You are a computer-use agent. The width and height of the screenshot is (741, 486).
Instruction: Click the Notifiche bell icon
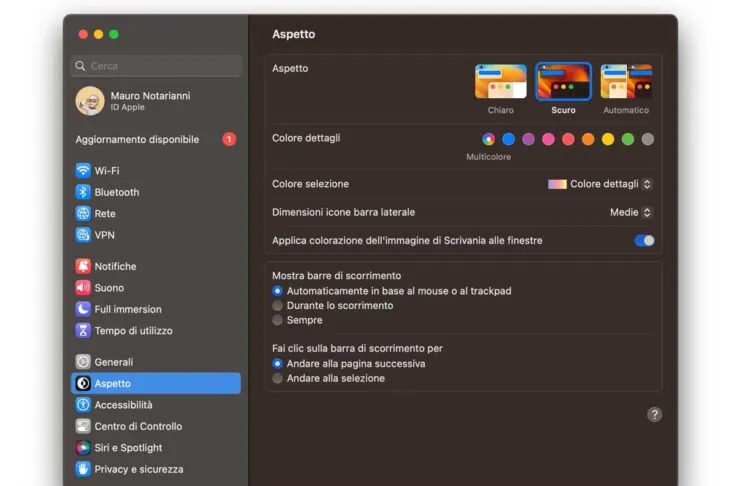coord(83,266)
